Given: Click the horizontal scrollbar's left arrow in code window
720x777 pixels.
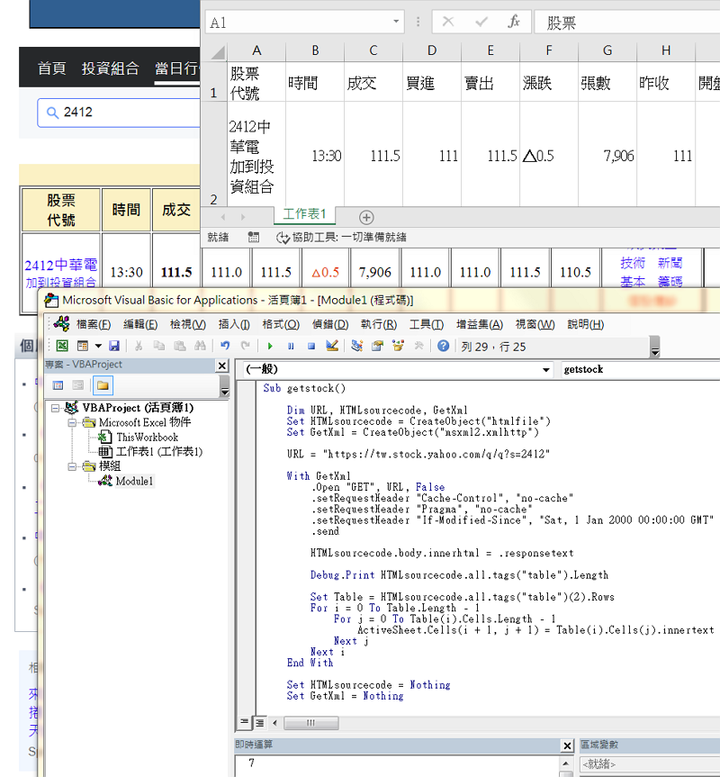Looking at the screenshot, I should [x=275, y=723].
